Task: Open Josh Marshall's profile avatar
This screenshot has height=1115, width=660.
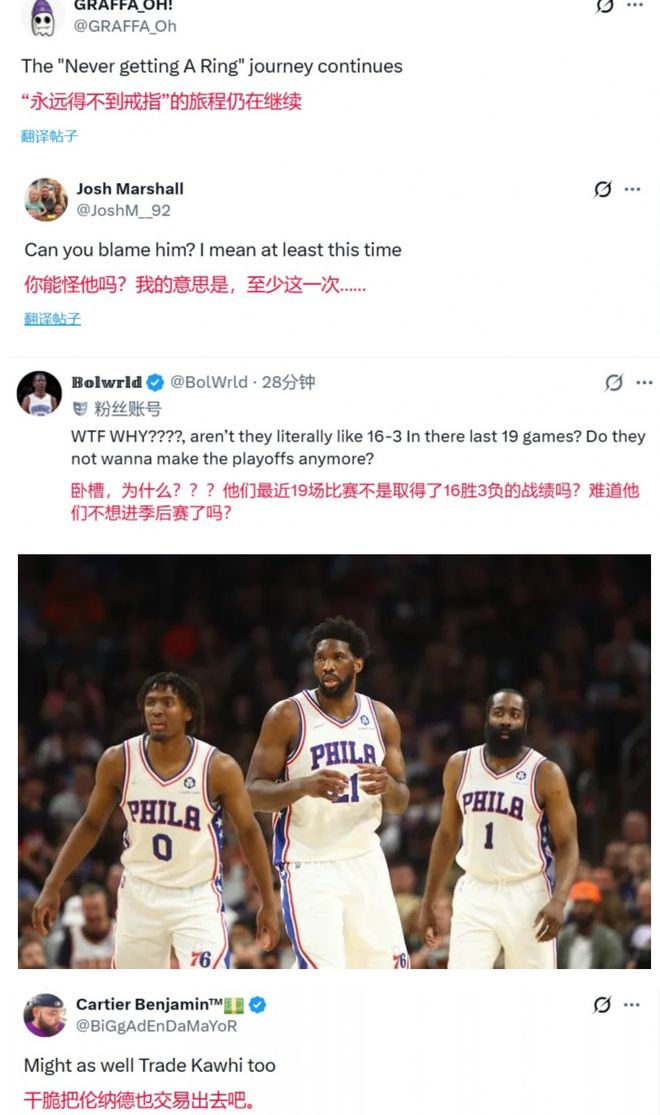Action: [x=45, y=199]
